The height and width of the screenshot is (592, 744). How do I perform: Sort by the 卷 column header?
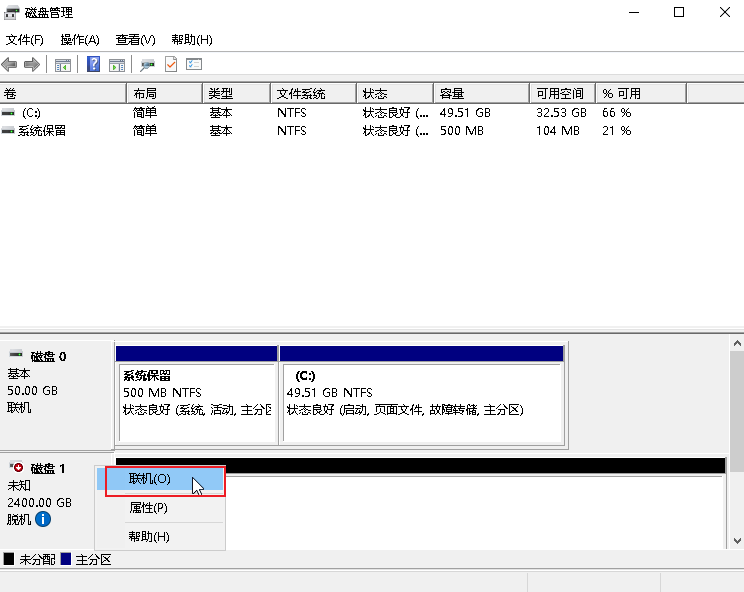tap(63, 93)
